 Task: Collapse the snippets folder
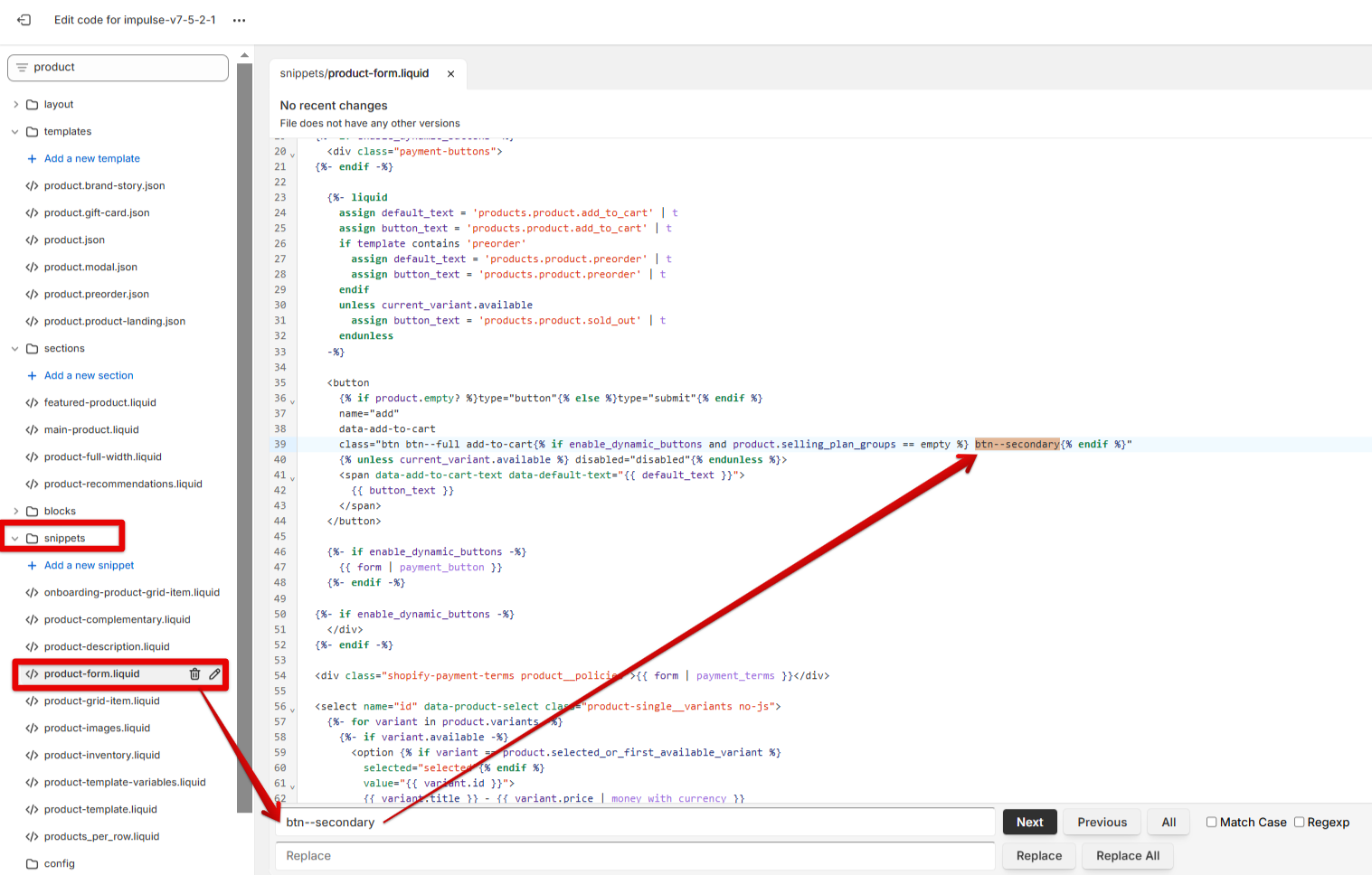(x=15, y=539)
